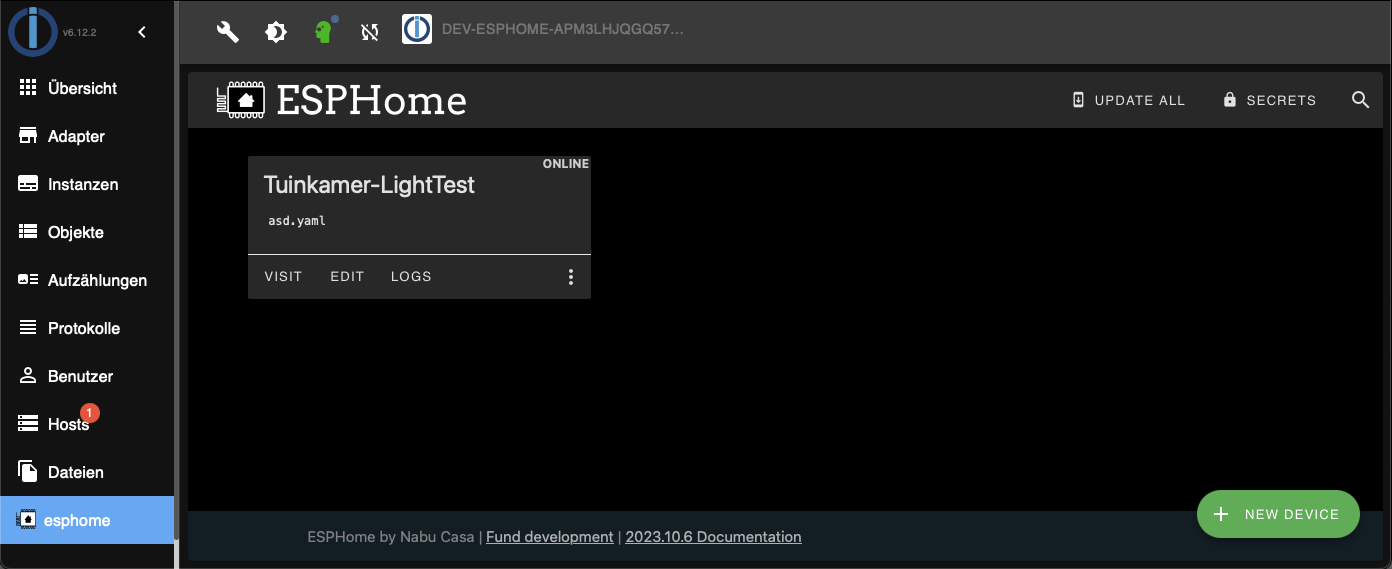
Task: Click the ONLINE status label
Action: (566, 164)
